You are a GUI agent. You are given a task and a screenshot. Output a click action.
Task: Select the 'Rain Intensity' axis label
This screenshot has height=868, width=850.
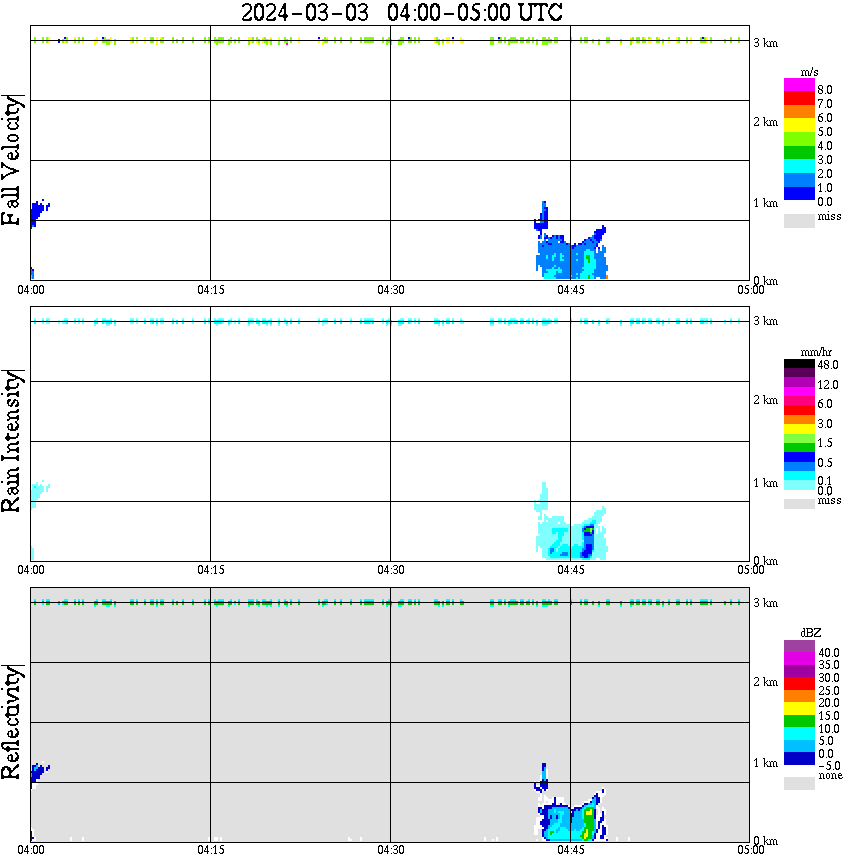(12, 441)
